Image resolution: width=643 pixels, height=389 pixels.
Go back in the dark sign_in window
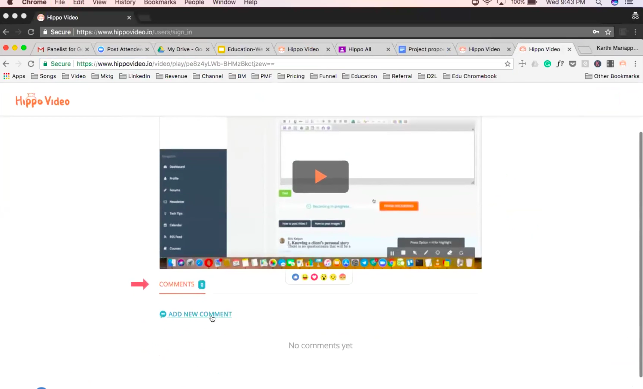click(6, 32)
